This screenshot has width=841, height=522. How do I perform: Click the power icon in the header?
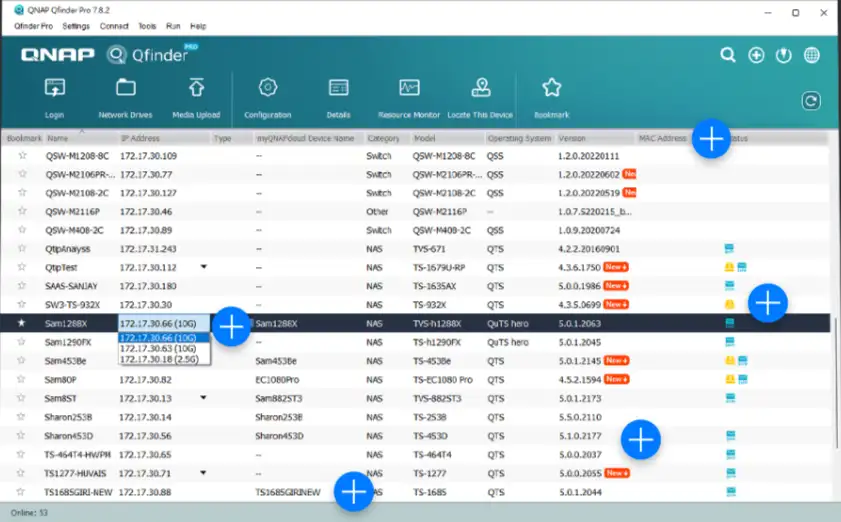pos(784,55)
